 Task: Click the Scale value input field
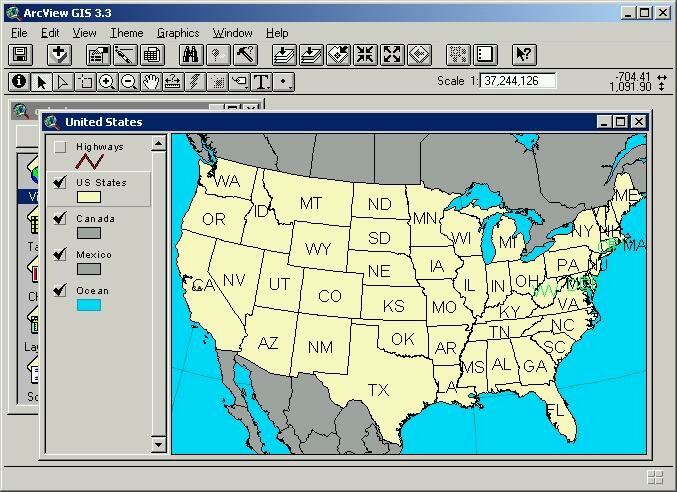pyautogui.click(x=518, y=81)
